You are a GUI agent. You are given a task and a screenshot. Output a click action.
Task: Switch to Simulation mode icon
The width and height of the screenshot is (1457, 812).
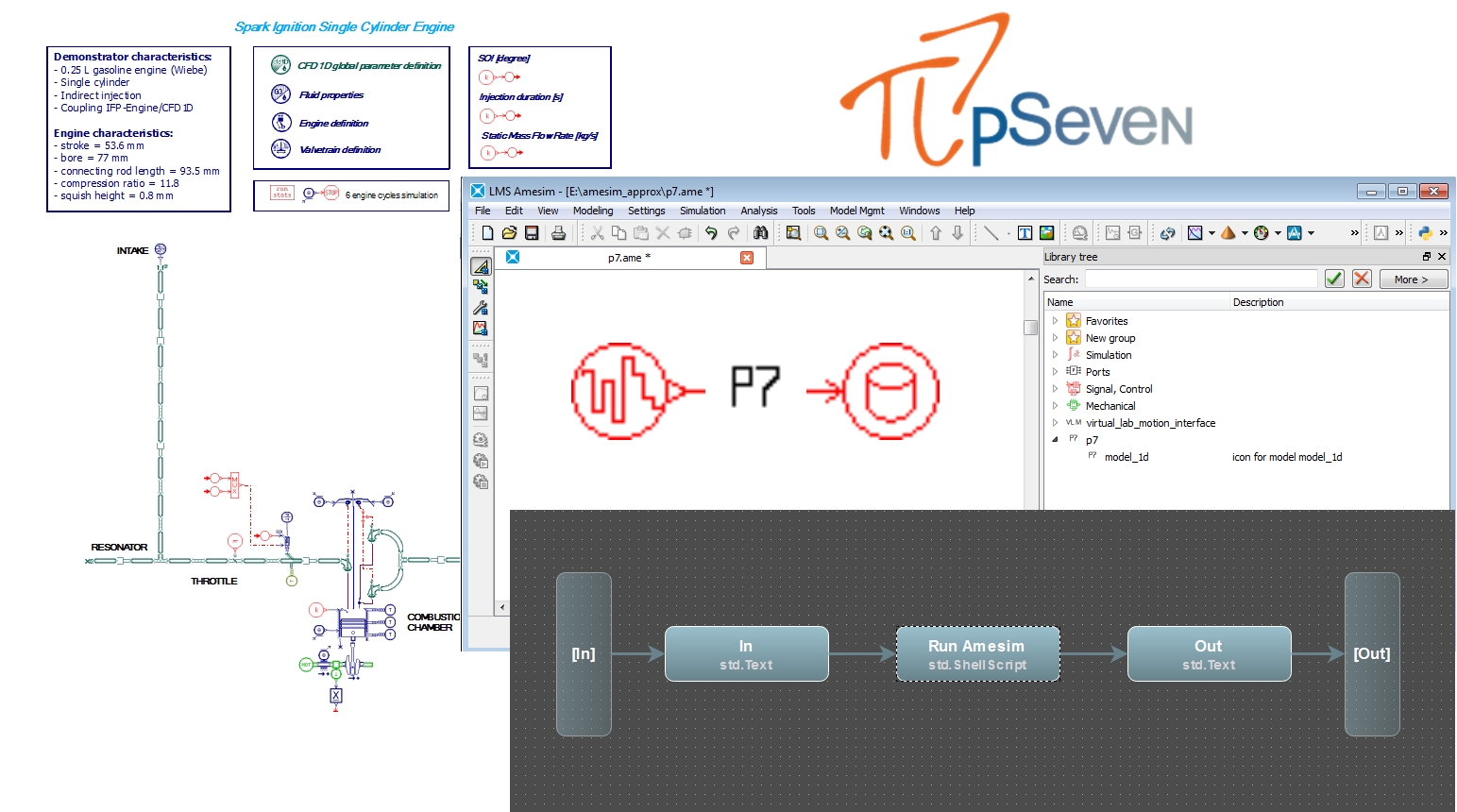click(481, 329)
